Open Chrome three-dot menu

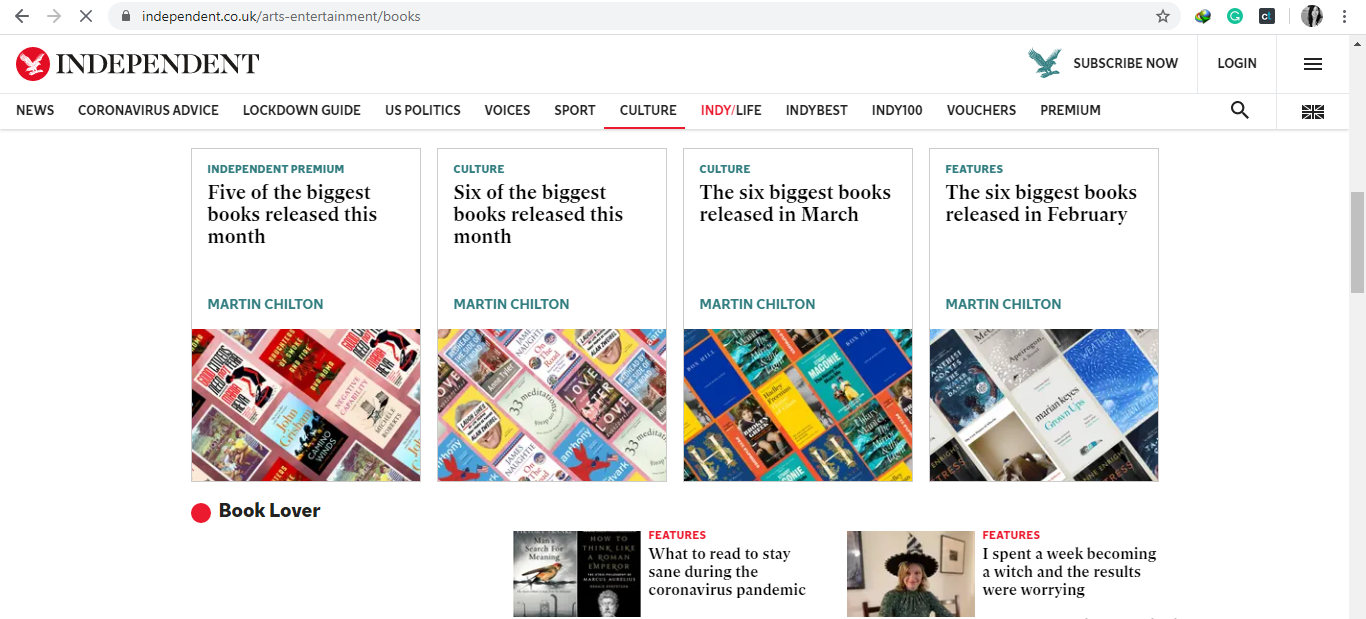[x=1345, y=16]
